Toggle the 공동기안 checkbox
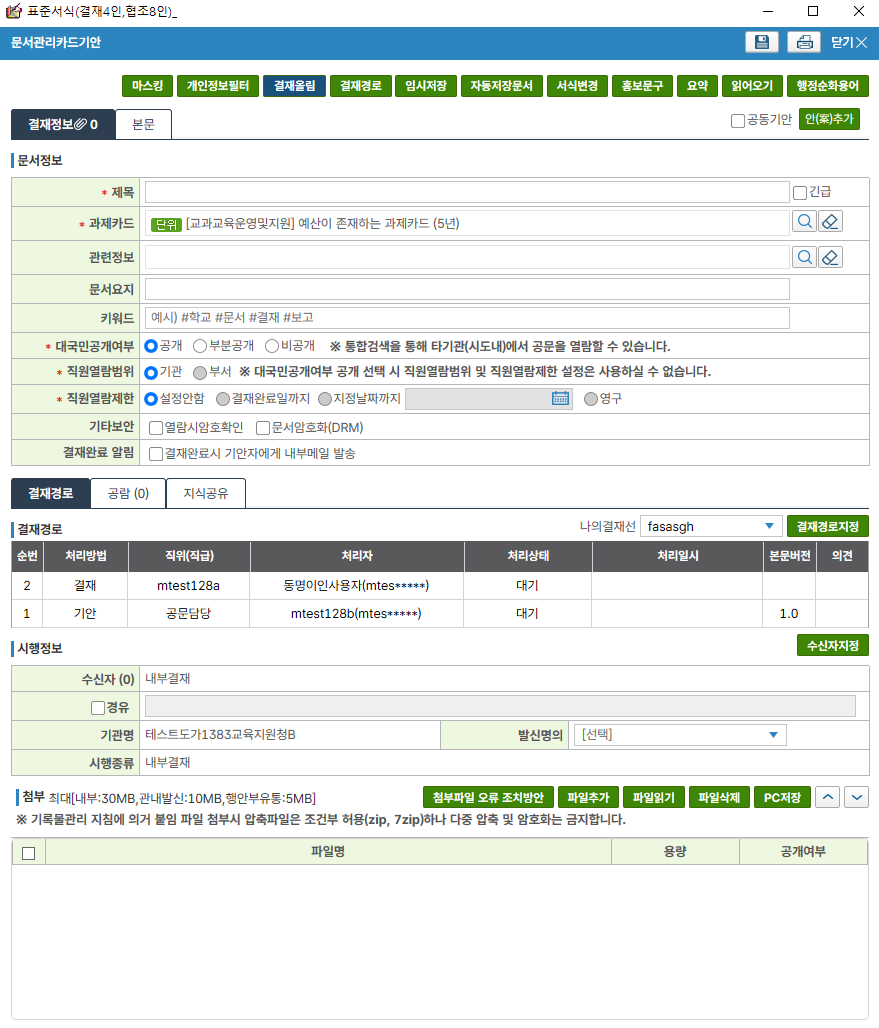 click(x=738, y=120)
